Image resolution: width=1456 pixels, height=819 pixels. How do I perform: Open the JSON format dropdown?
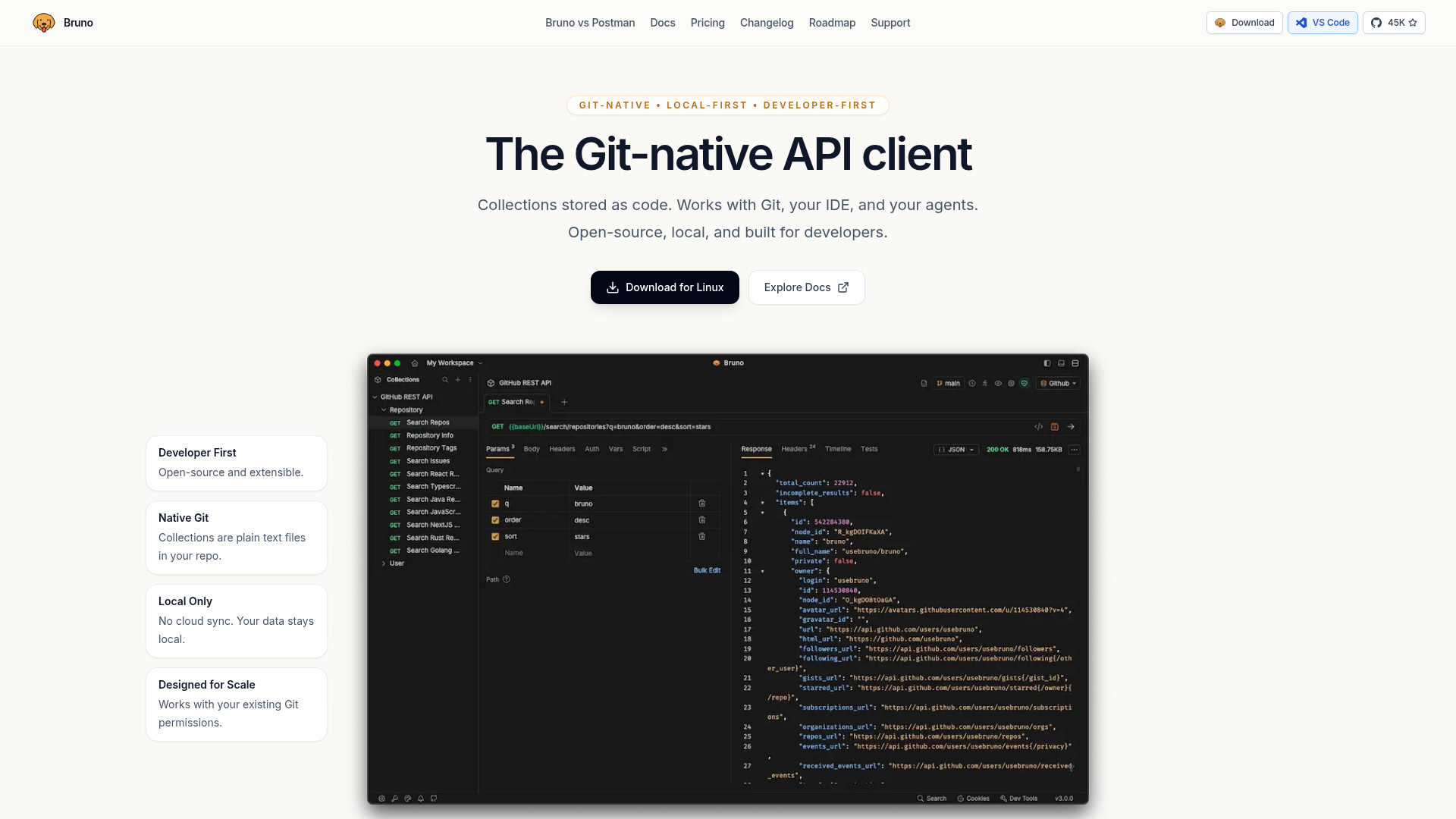point(956,450)
